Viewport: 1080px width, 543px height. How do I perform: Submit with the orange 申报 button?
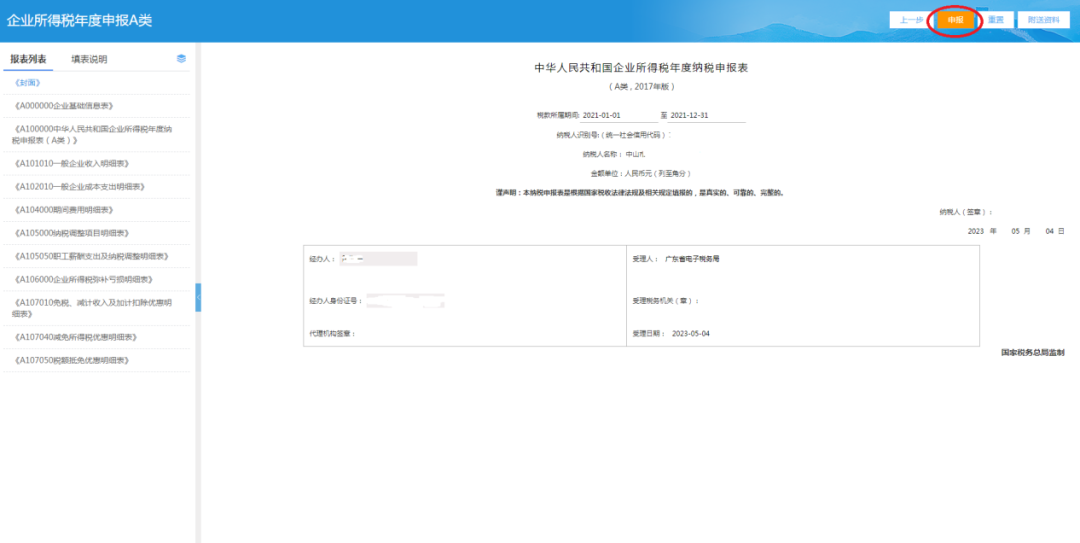(x=955, y=20)
